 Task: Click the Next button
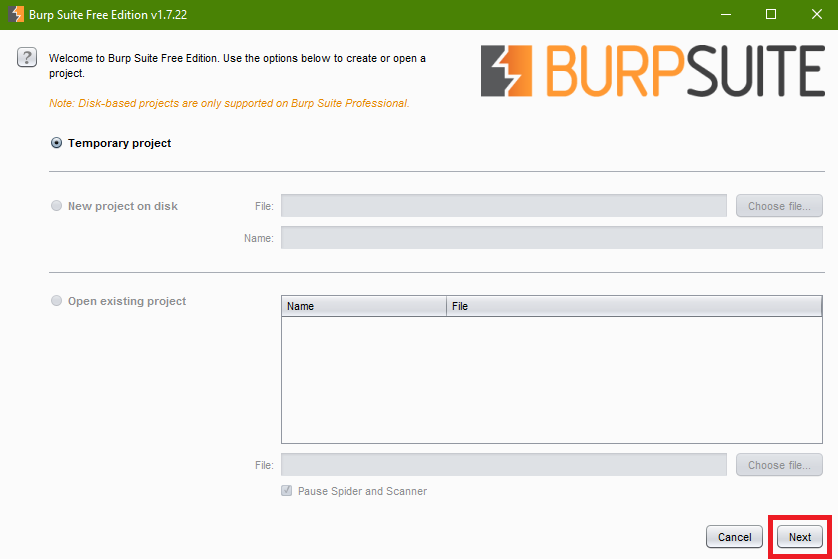800,537
